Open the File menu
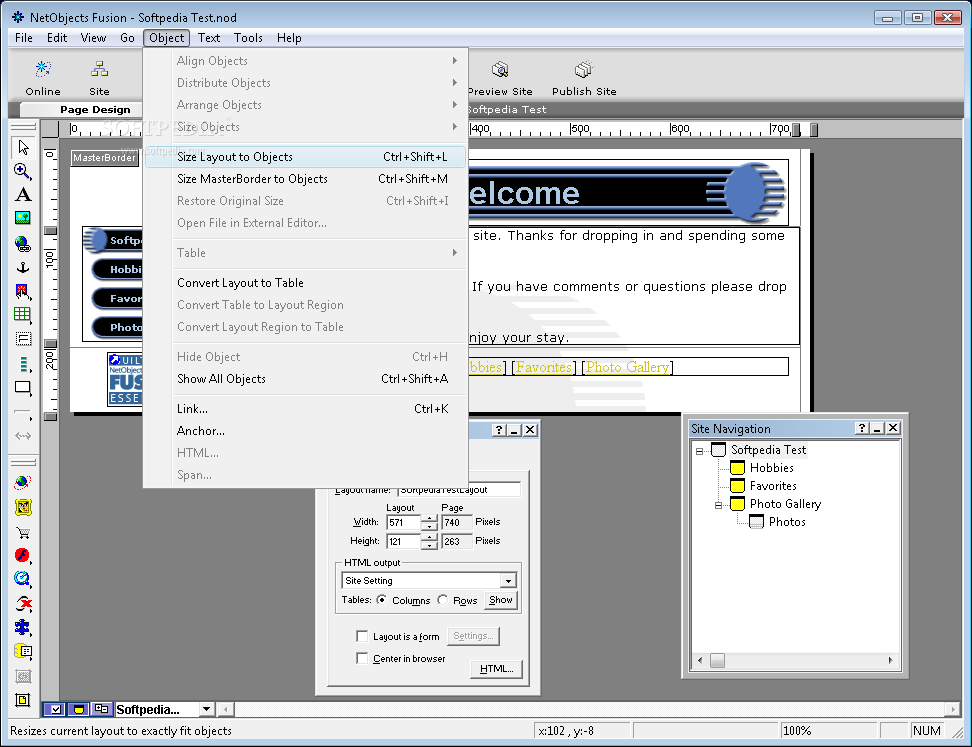Screen dimensions: 972x747 click(x=24, y=38)
